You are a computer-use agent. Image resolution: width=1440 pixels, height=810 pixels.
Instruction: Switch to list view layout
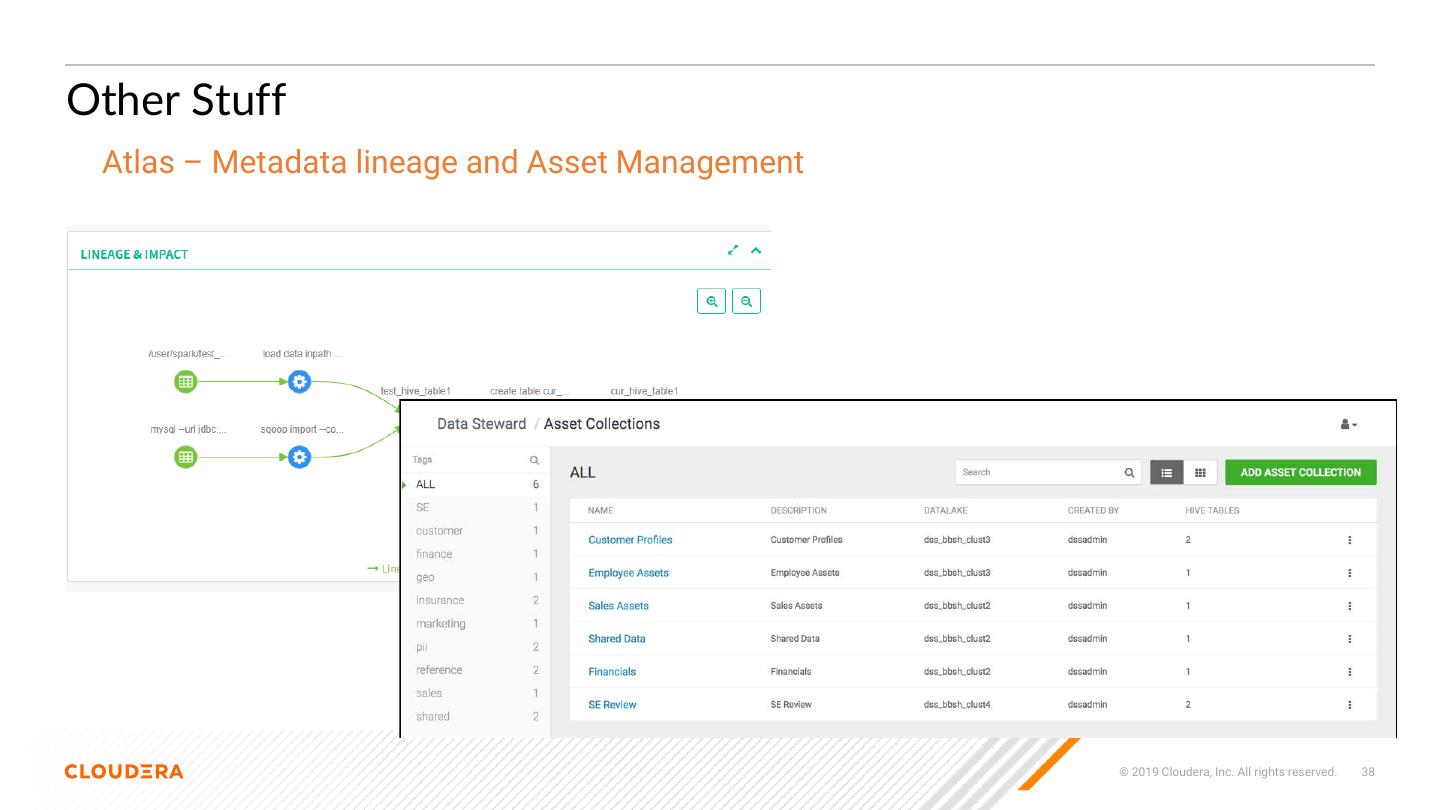pyautogui.click(x=1166, y=473)
